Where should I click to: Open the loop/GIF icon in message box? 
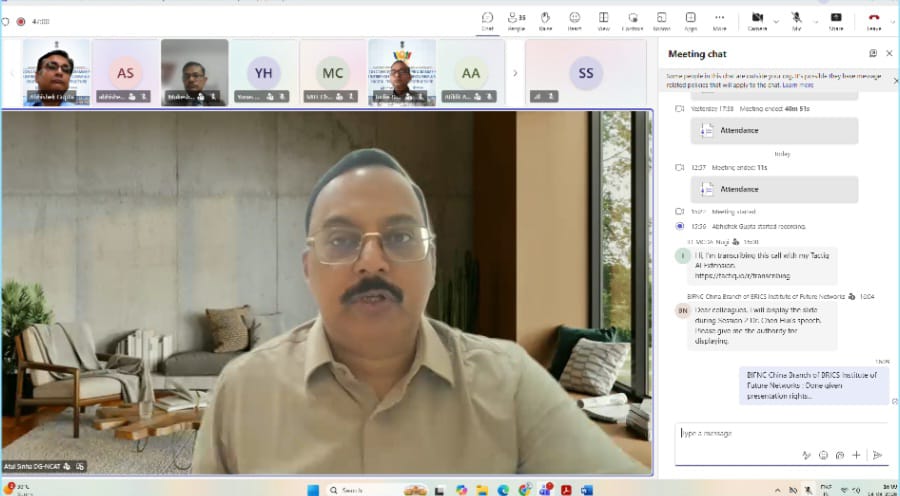click(840, 455)
